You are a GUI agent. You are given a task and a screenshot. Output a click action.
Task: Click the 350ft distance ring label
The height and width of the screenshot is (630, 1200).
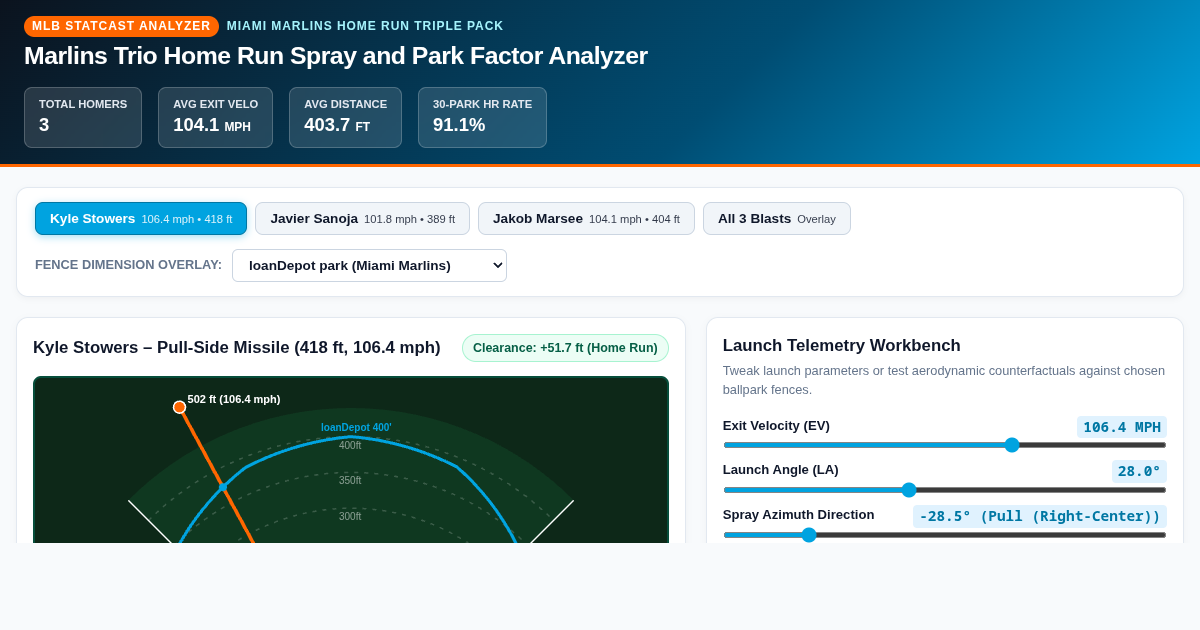[x=350, y=481]
